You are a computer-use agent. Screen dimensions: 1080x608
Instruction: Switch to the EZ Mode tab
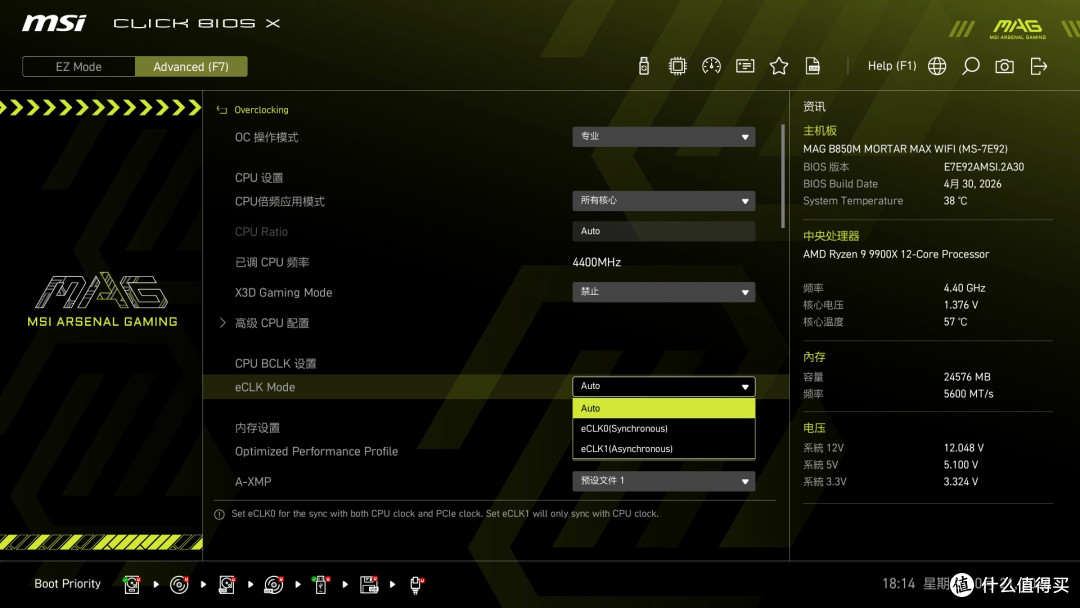click(79, 67)
